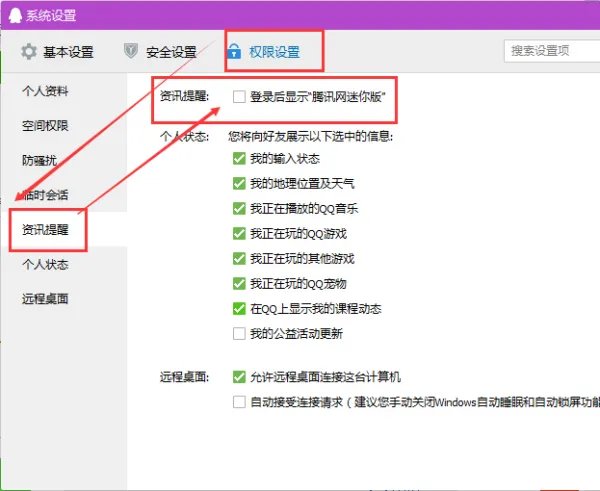Disable 我正在玩的其他游戏 option

click(x=239, y=259)
